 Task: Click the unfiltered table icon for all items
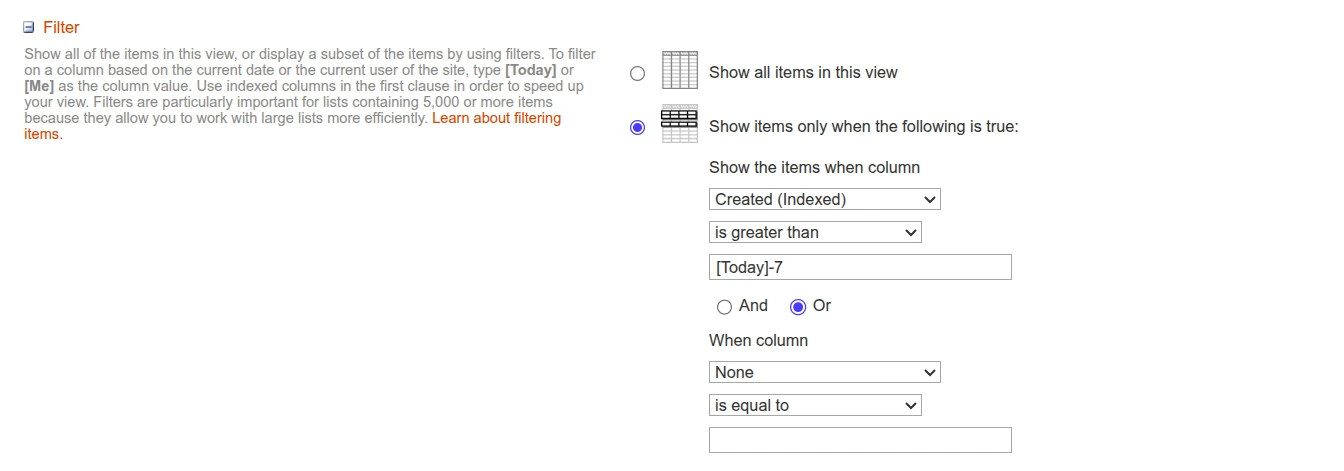pyautogui.click(x=680, y=71)
